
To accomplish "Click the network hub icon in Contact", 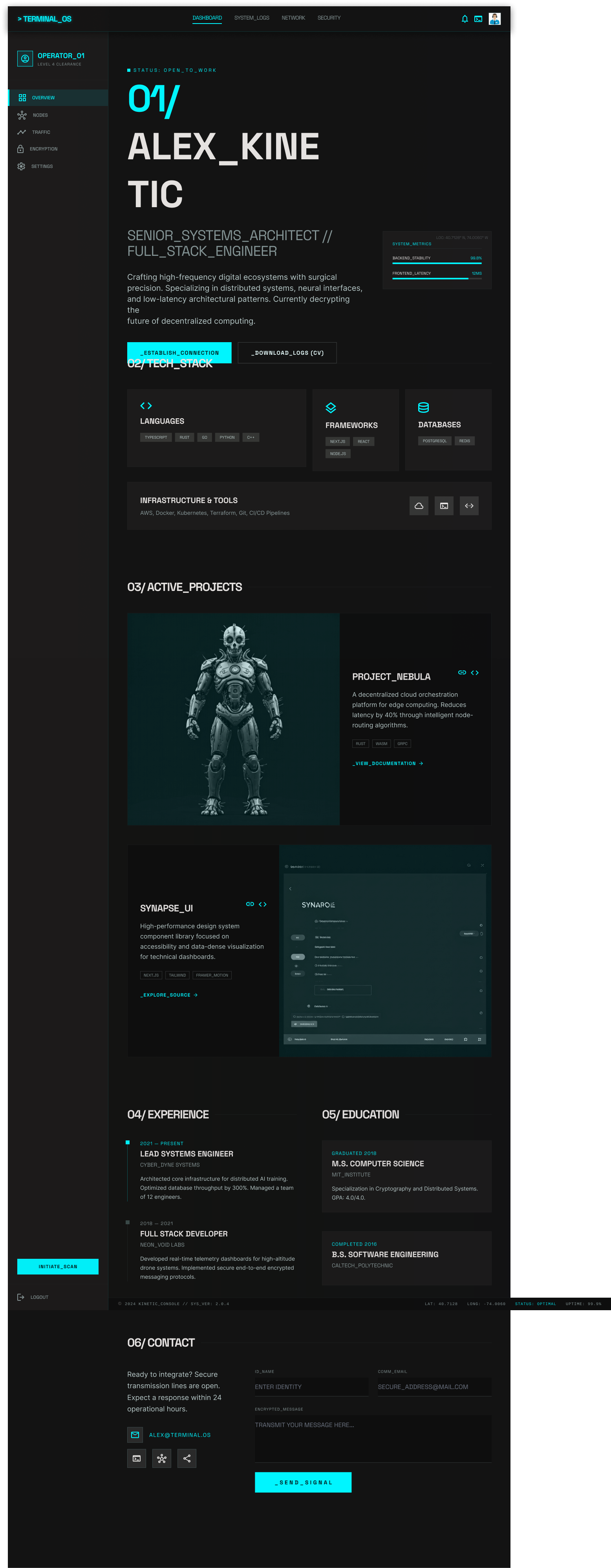I will click(161, 1458).
